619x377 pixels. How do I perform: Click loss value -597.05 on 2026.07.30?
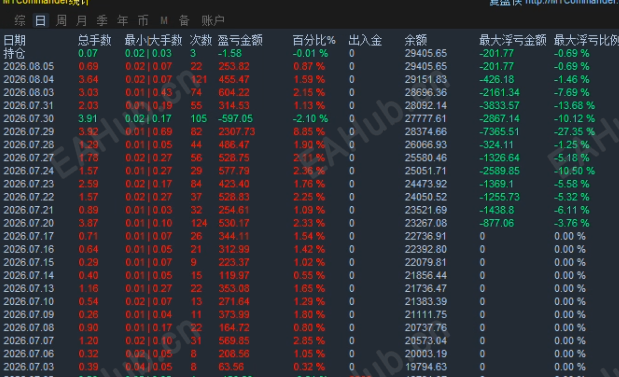[236, 118]
